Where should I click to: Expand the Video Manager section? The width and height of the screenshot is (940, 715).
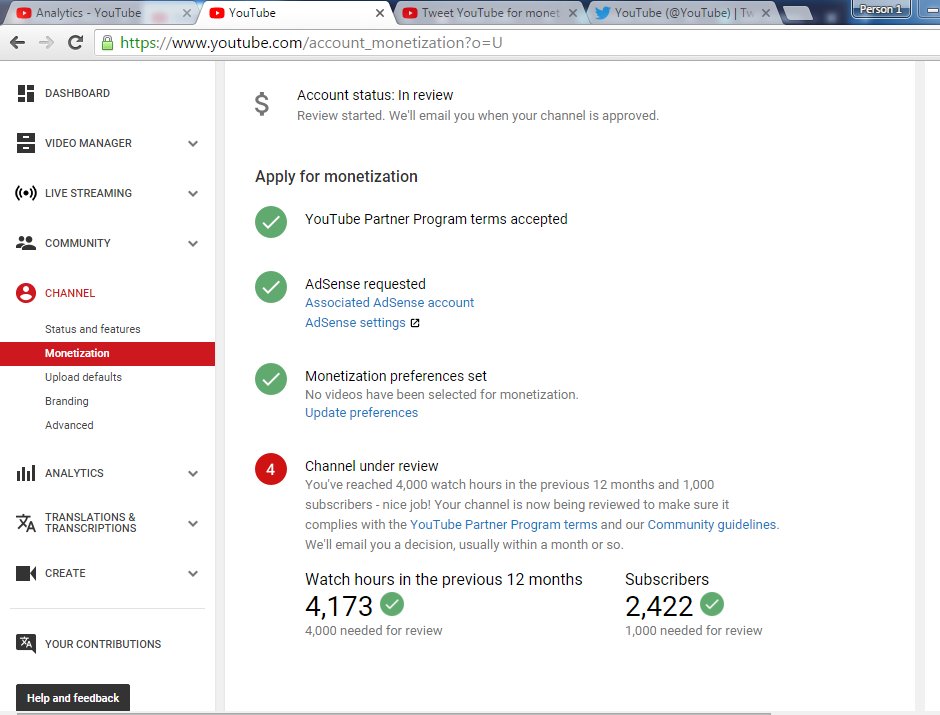click(193, 143)
